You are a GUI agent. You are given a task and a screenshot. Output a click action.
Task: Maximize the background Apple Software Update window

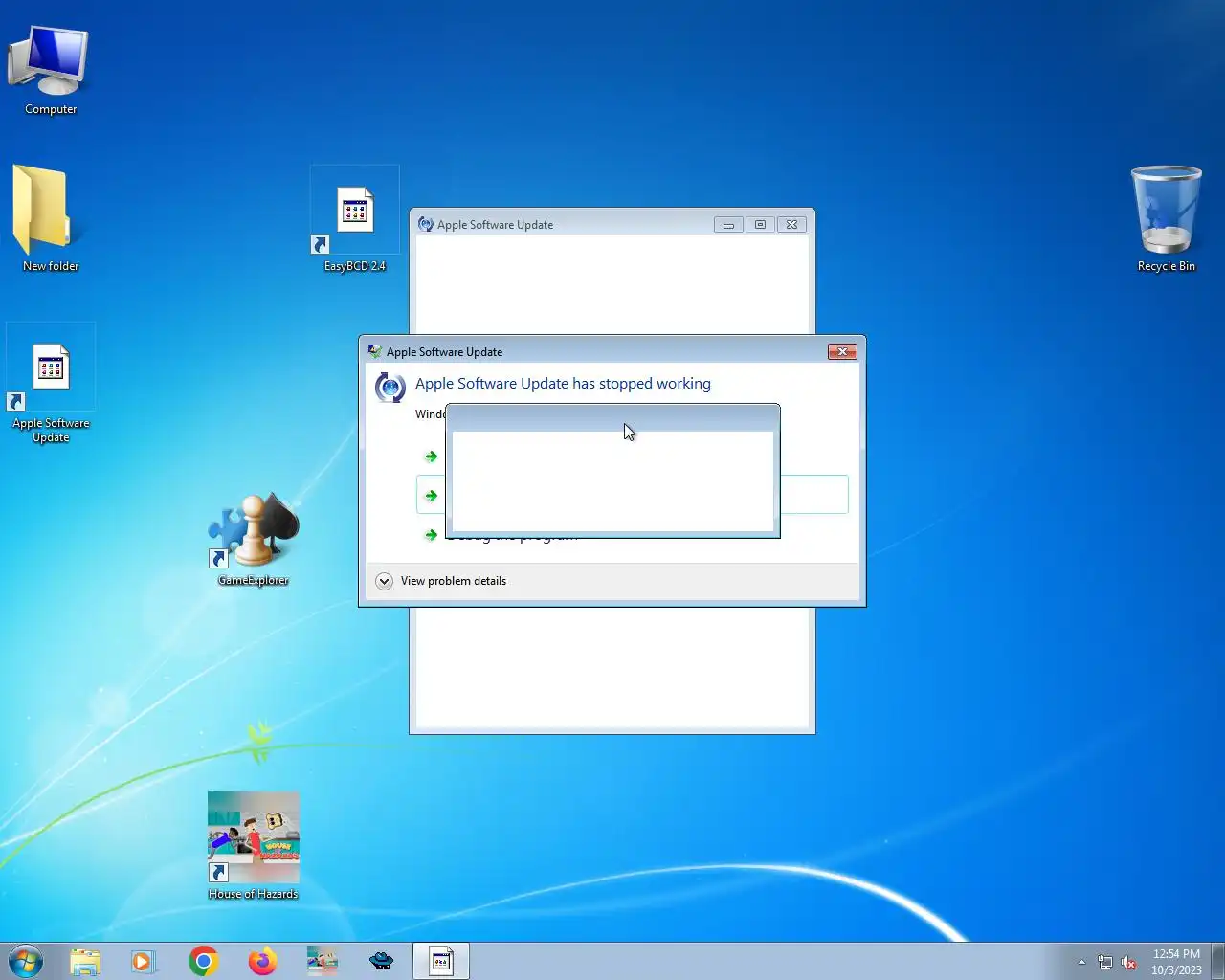click(760, 225)
